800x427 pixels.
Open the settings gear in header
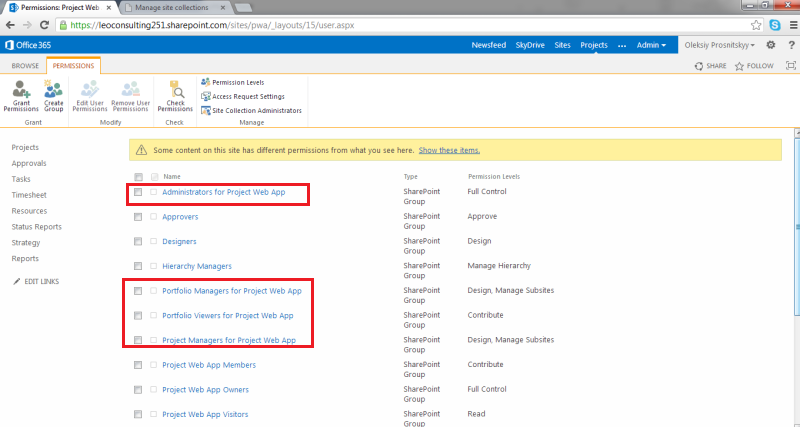point(770,45)
